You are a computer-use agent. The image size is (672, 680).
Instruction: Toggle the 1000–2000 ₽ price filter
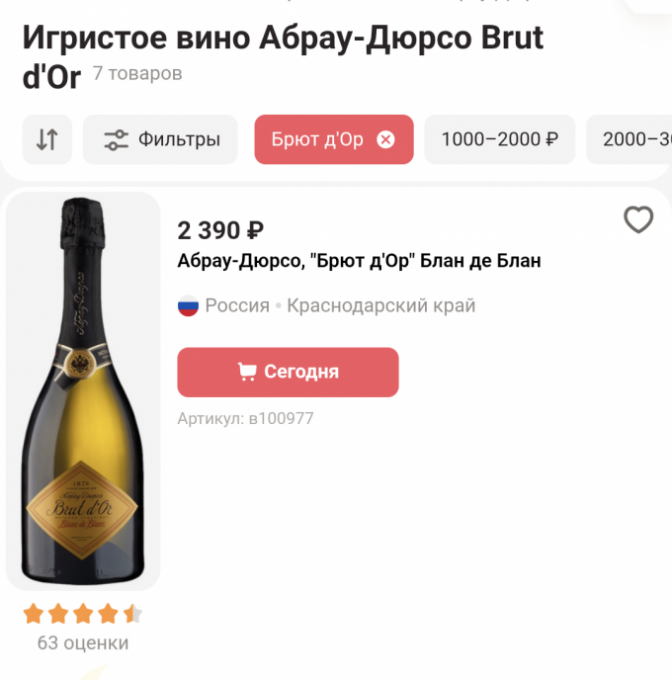[499, 140]
